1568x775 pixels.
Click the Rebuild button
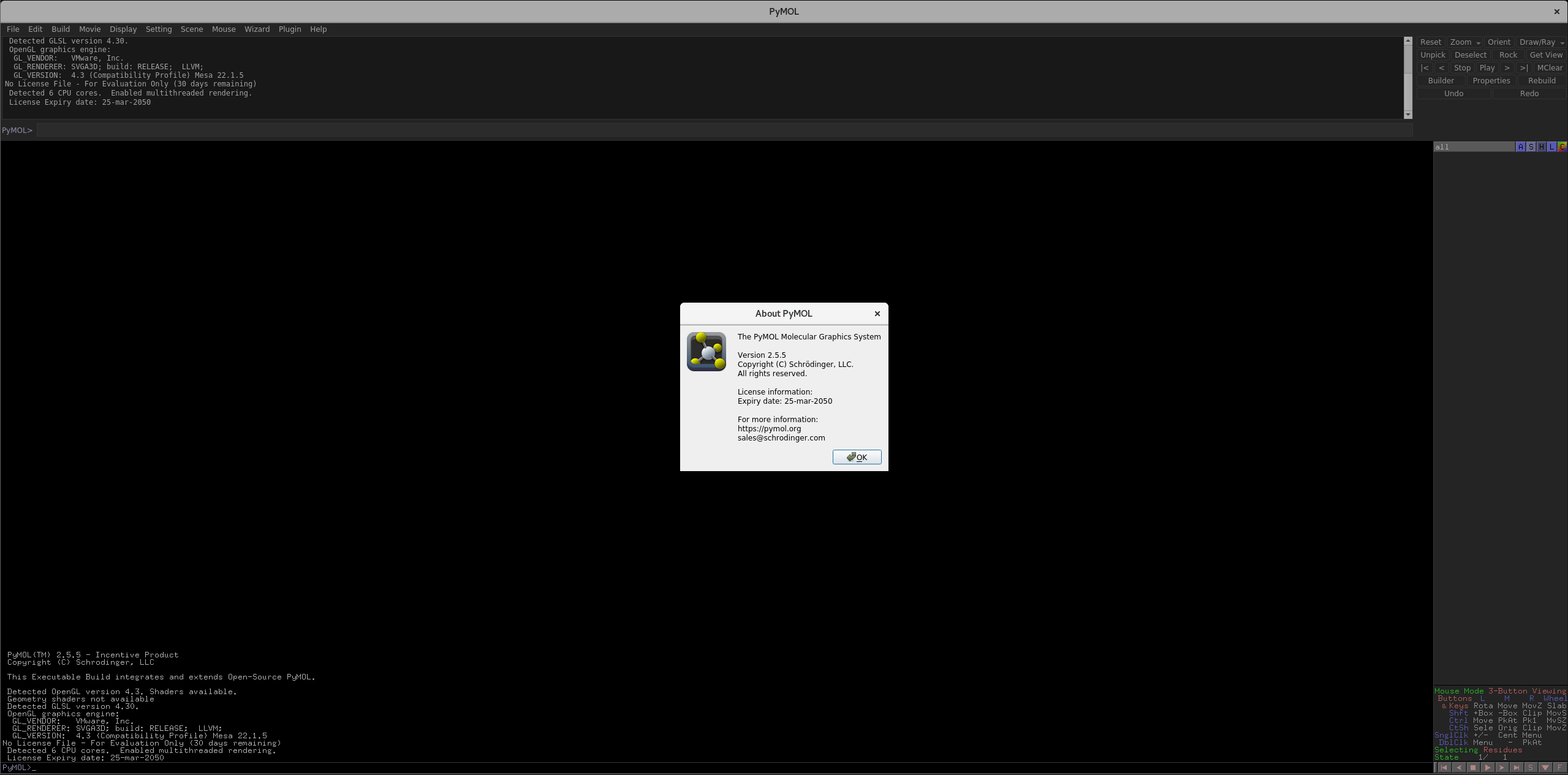[x=1542, y=81]
